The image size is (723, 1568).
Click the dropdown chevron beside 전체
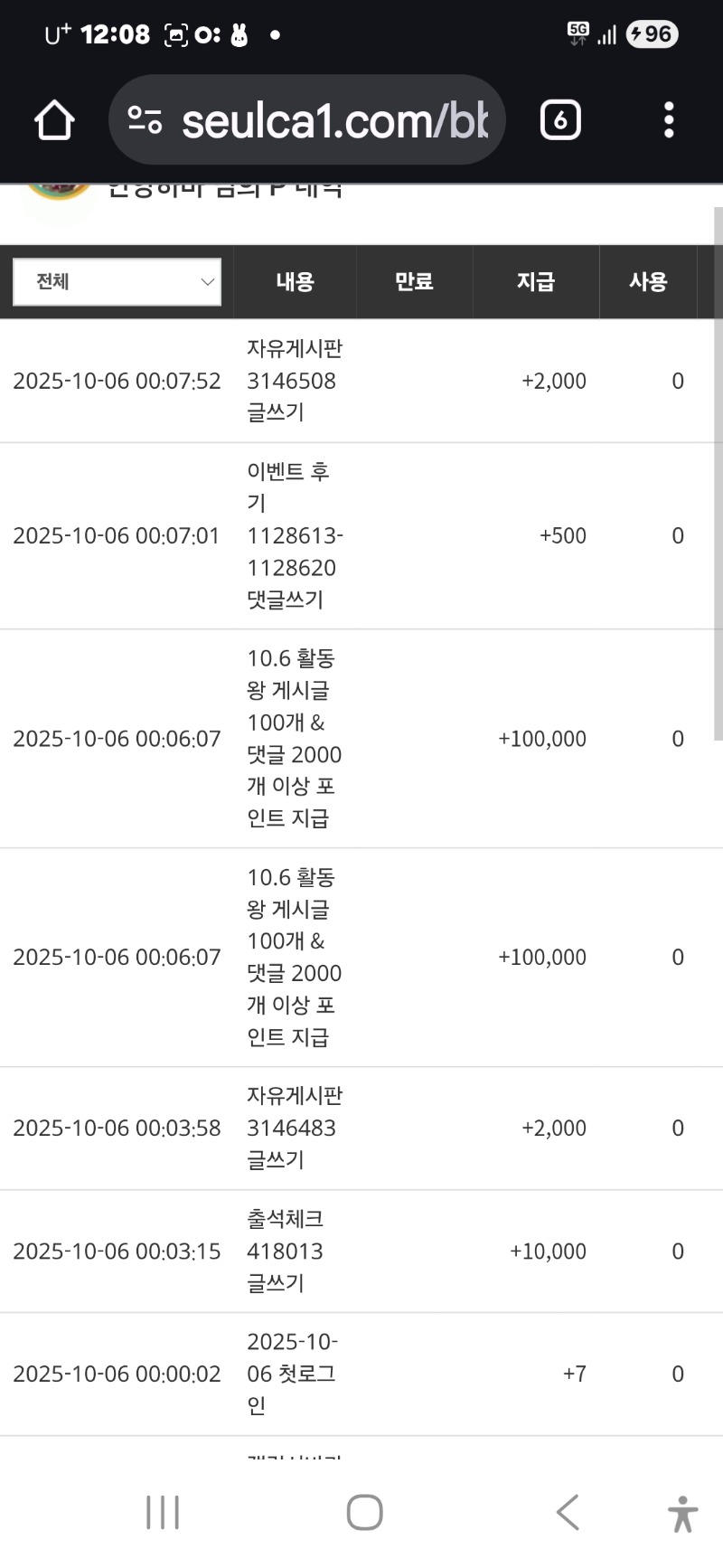207,282
